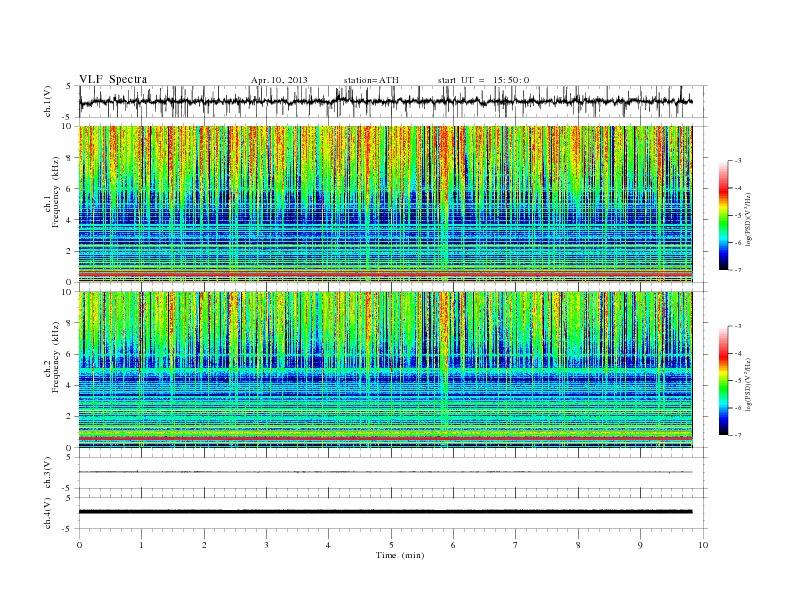The width and height of the screenshot is (792, 612).
Task: Click time axis tick label "7"
Action: click(x=516, y=545)
